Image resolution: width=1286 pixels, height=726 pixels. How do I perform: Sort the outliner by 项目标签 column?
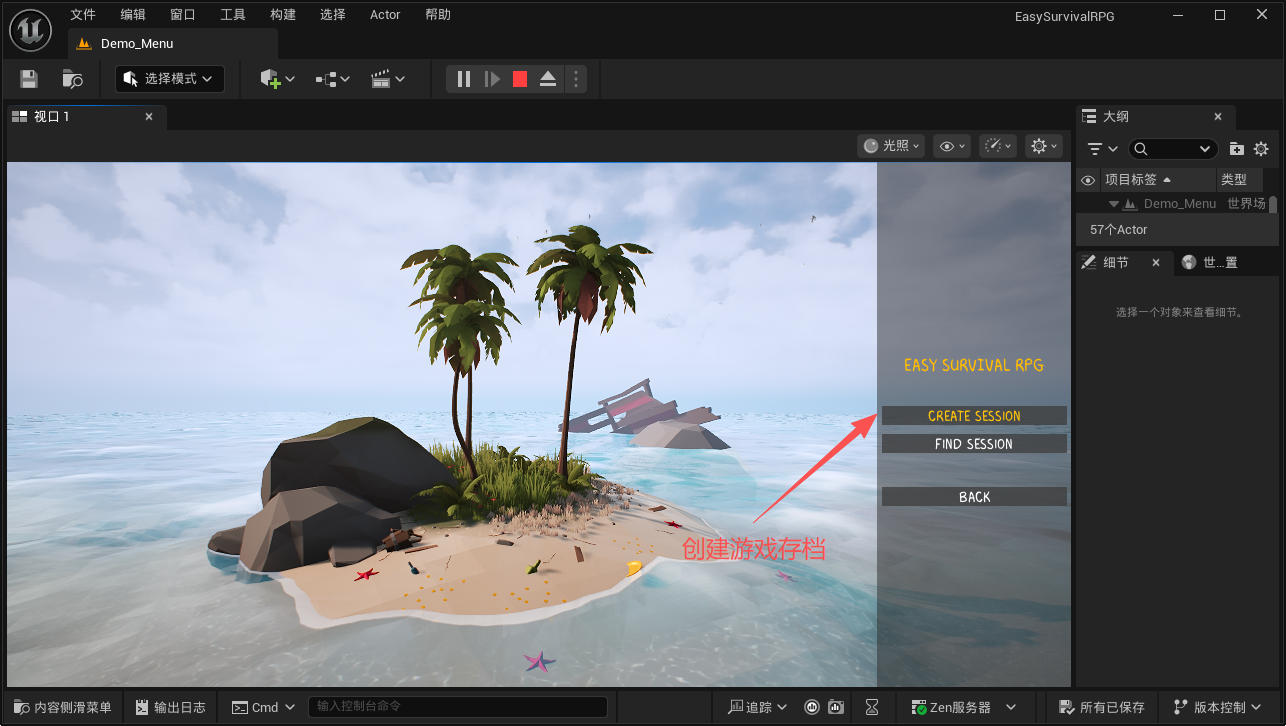click(1157, 180)
